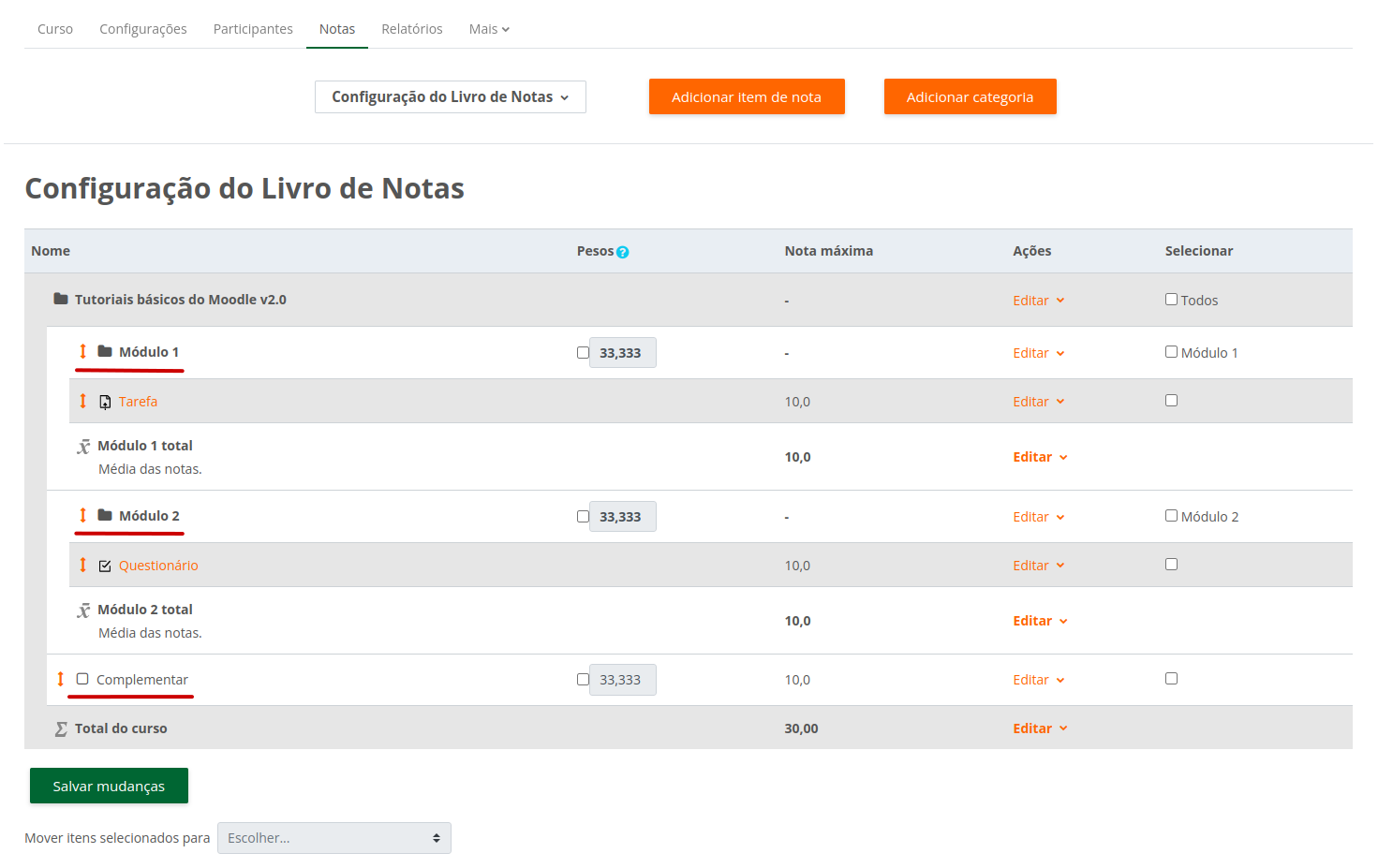Viewport: 1378px width, 868px height.
Task: Enable the weight override checkbox for Módulo 1
Action: (x=583, y=352)
